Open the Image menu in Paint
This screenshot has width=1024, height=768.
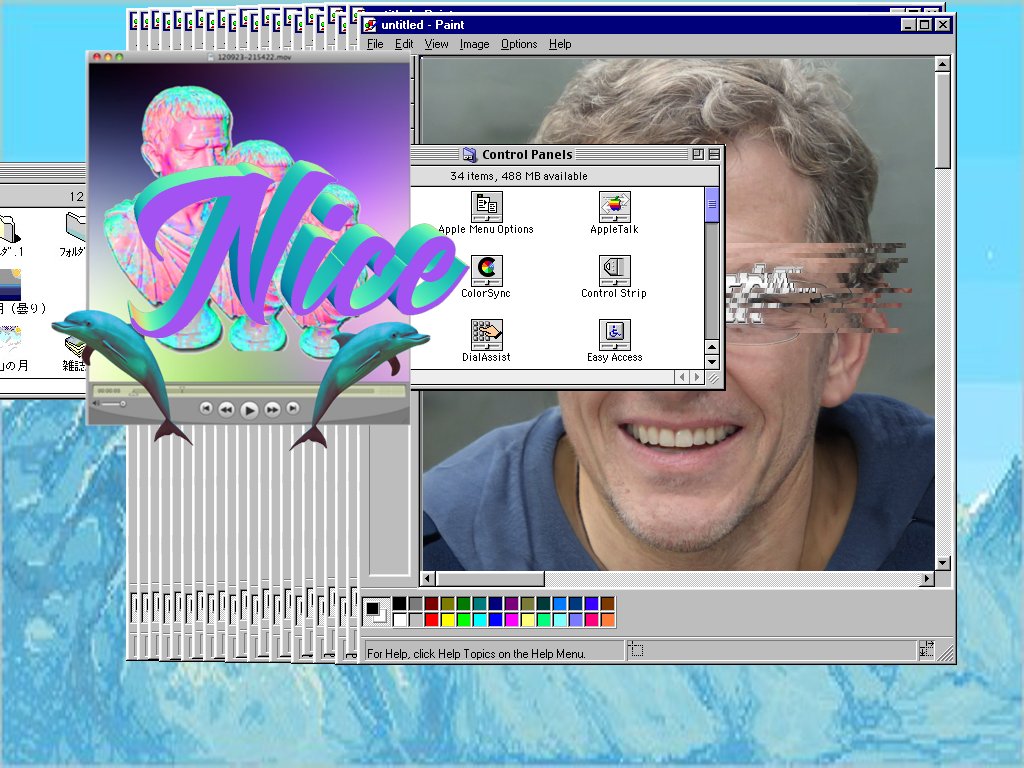474,44
